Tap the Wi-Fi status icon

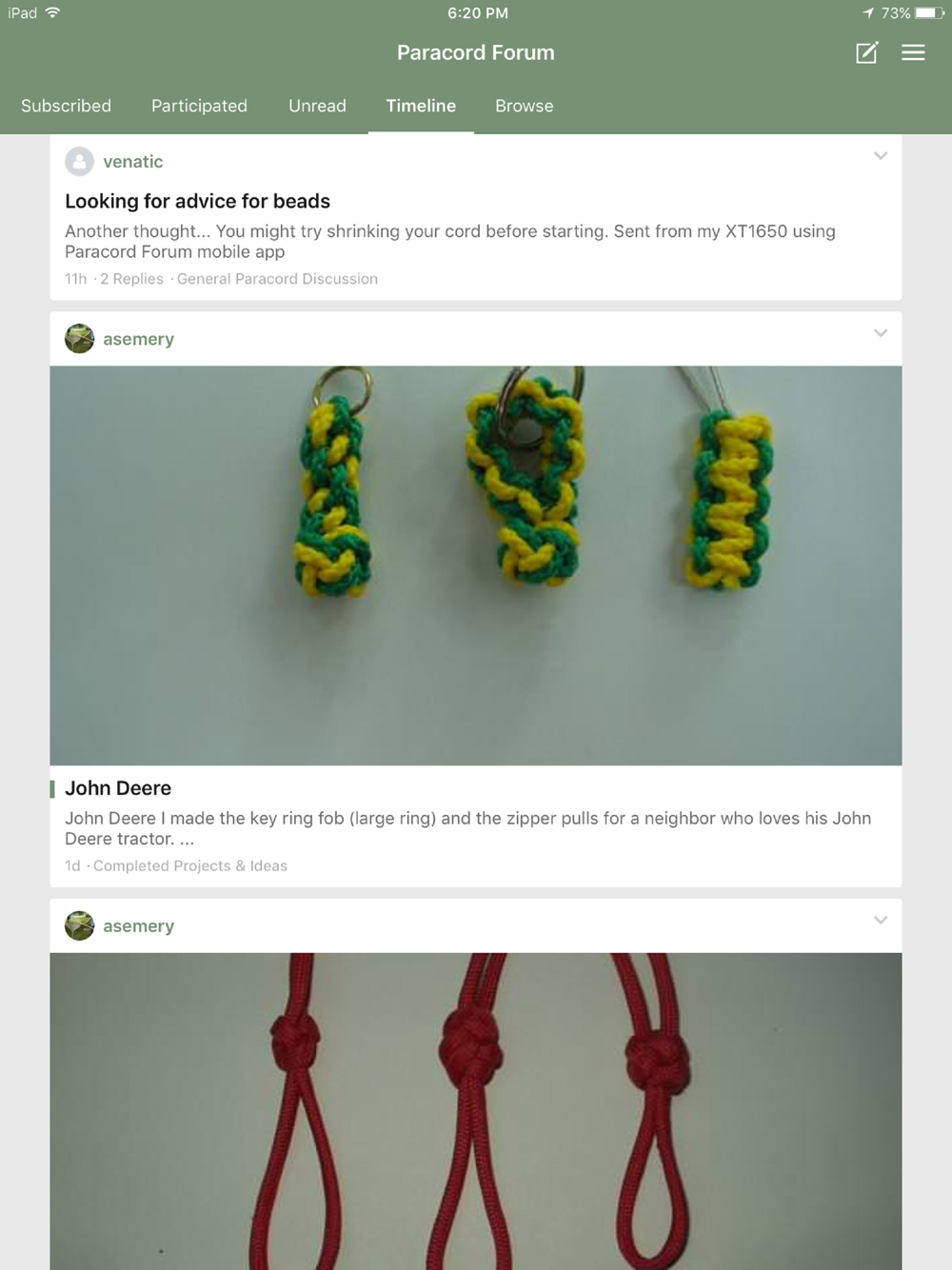tap(52, 12)
